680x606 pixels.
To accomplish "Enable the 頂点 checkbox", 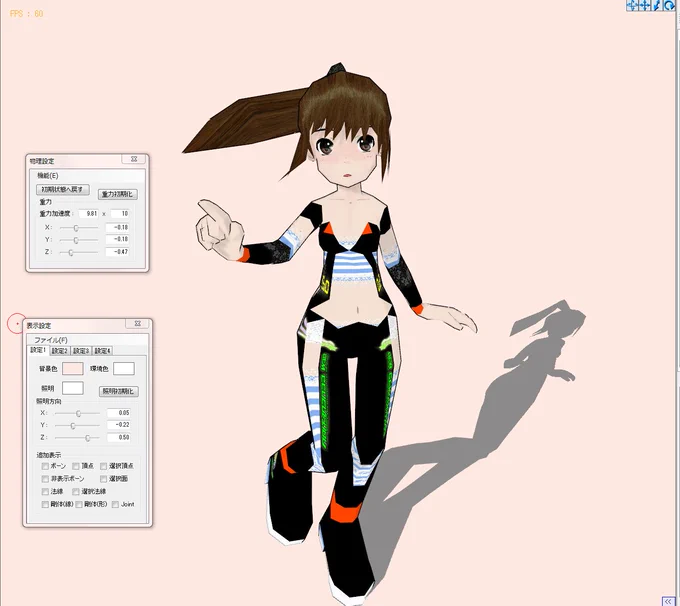I will tap(76, 466).
